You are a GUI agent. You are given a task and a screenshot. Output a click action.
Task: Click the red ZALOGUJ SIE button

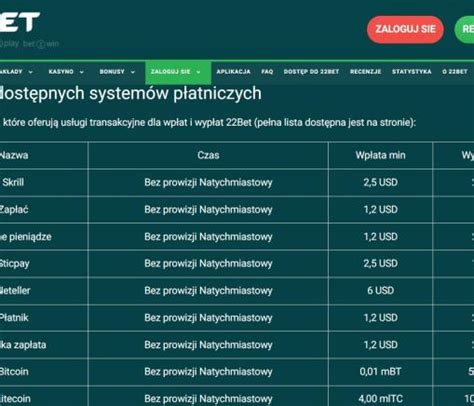pyautogui.click(x=405, y=29)
